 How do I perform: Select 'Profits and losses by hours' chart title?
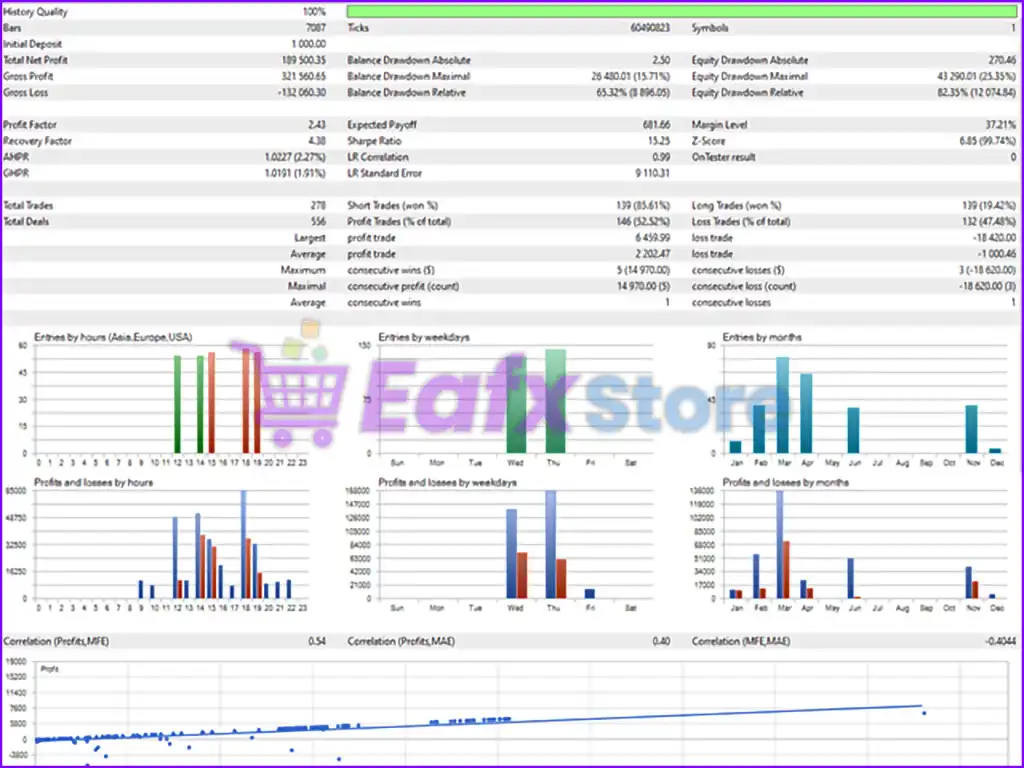pyautogui.click(x=93, y=483)
